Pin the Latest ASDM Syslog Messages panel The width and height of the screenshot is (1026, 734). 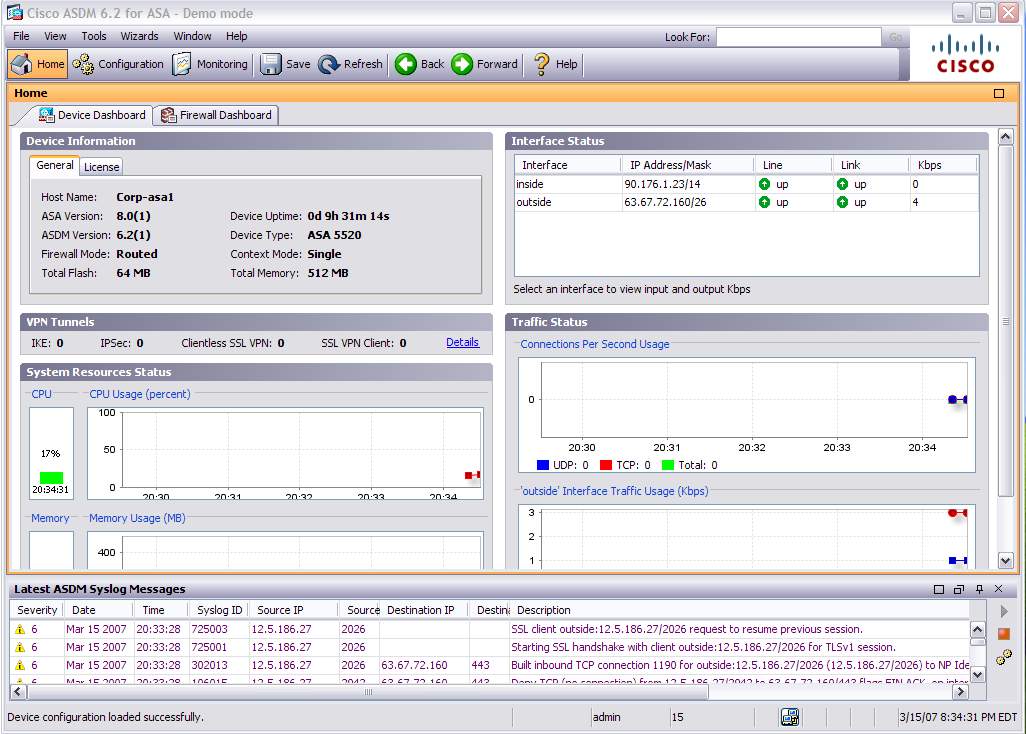[979, 589]
